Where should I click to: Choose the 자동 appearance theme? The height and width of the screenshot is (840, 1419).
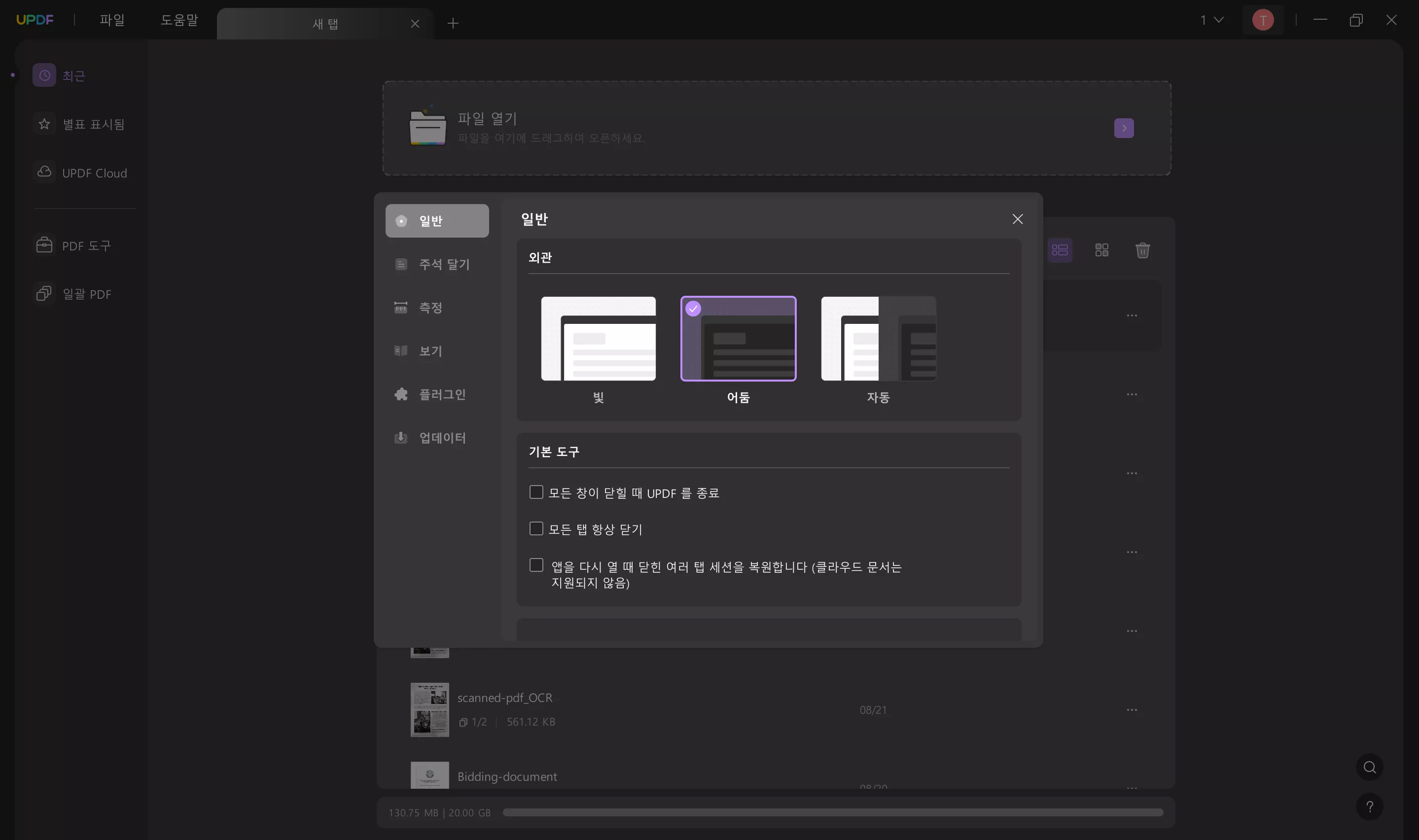pyautogui.click(x=878, y=339)
